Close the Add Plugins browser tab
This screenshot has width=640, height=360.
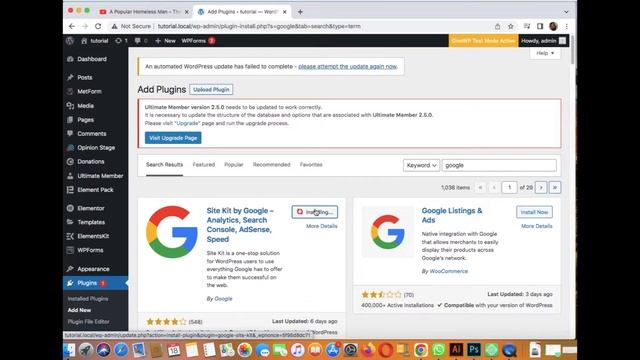(x=284, y=12)
